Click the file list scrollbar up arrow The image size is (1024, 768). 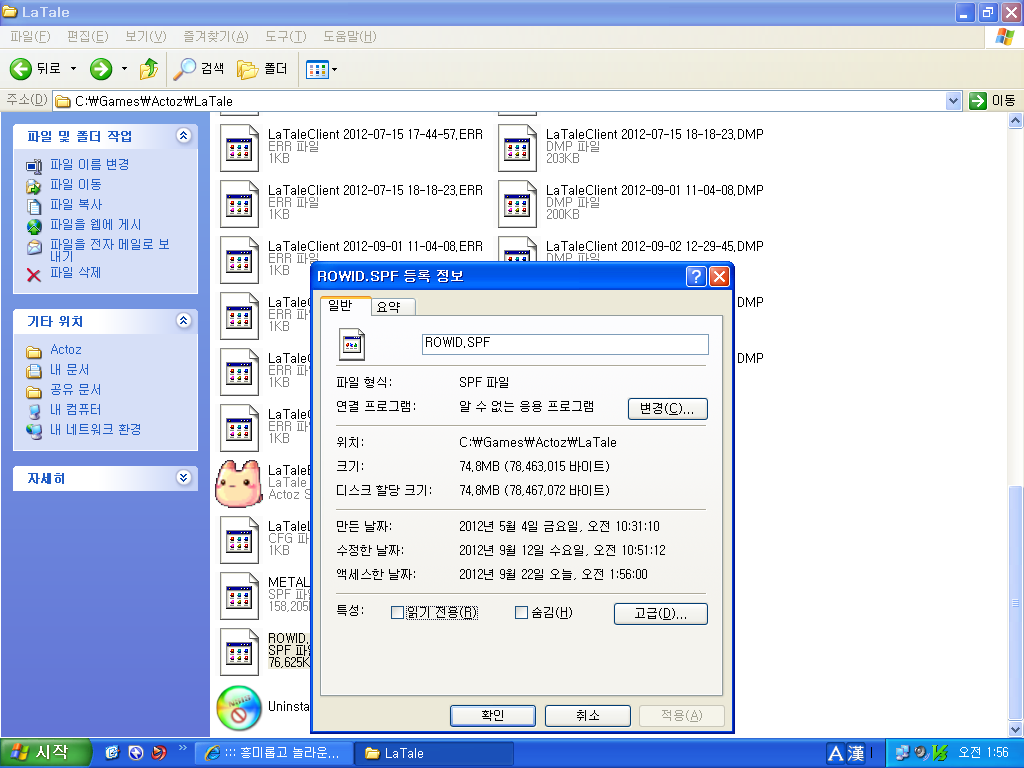coord(1016,120)
